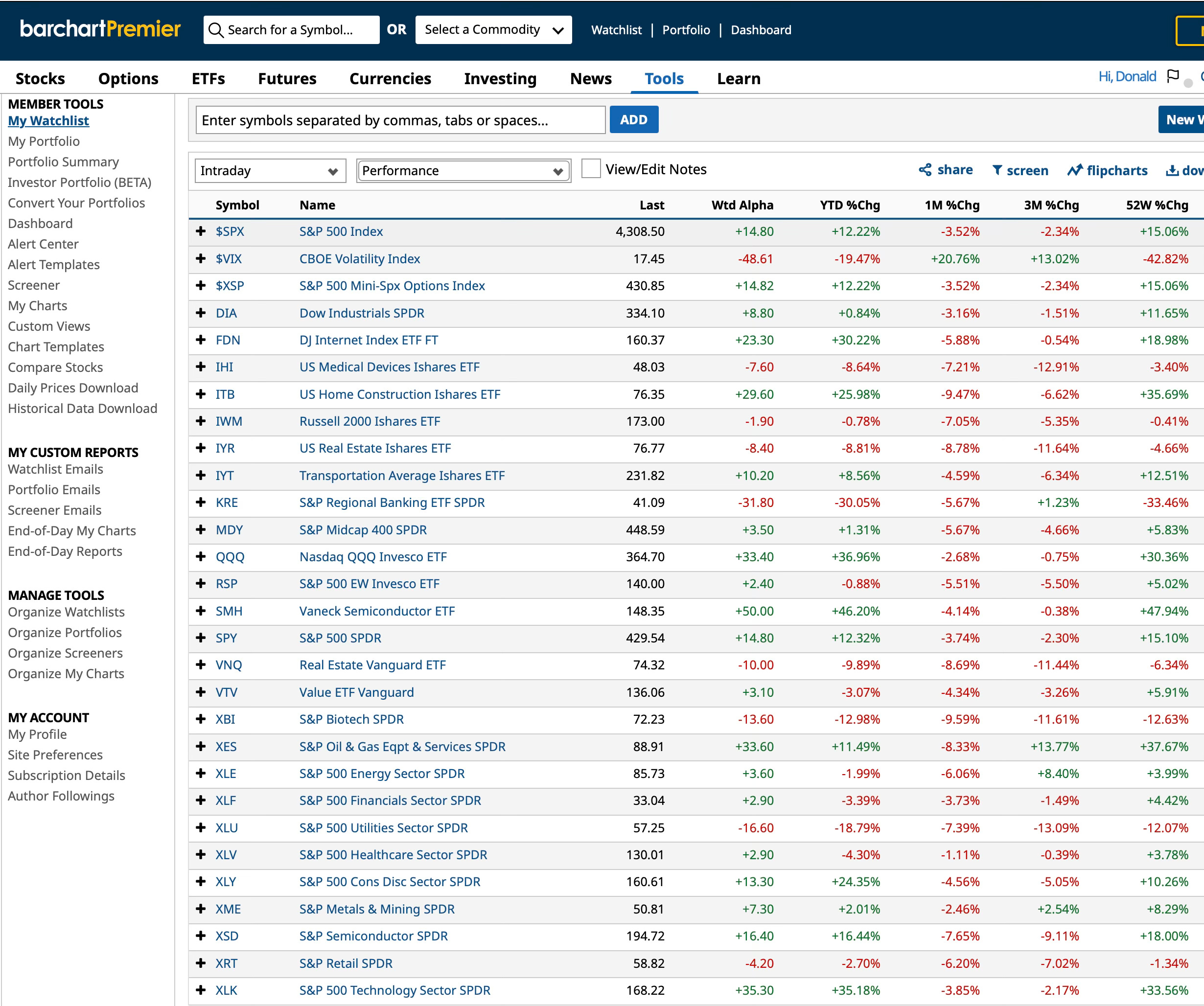This screenshot has width=1204, height=1006.
Task: Click plus icon on the IWM row
Action: [x=201, y=421]
